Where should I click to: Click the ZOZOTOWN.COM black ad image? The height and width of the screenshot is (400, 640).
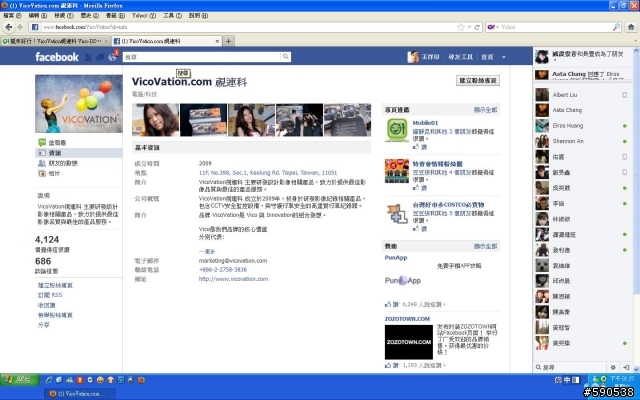tap(409, 342)
